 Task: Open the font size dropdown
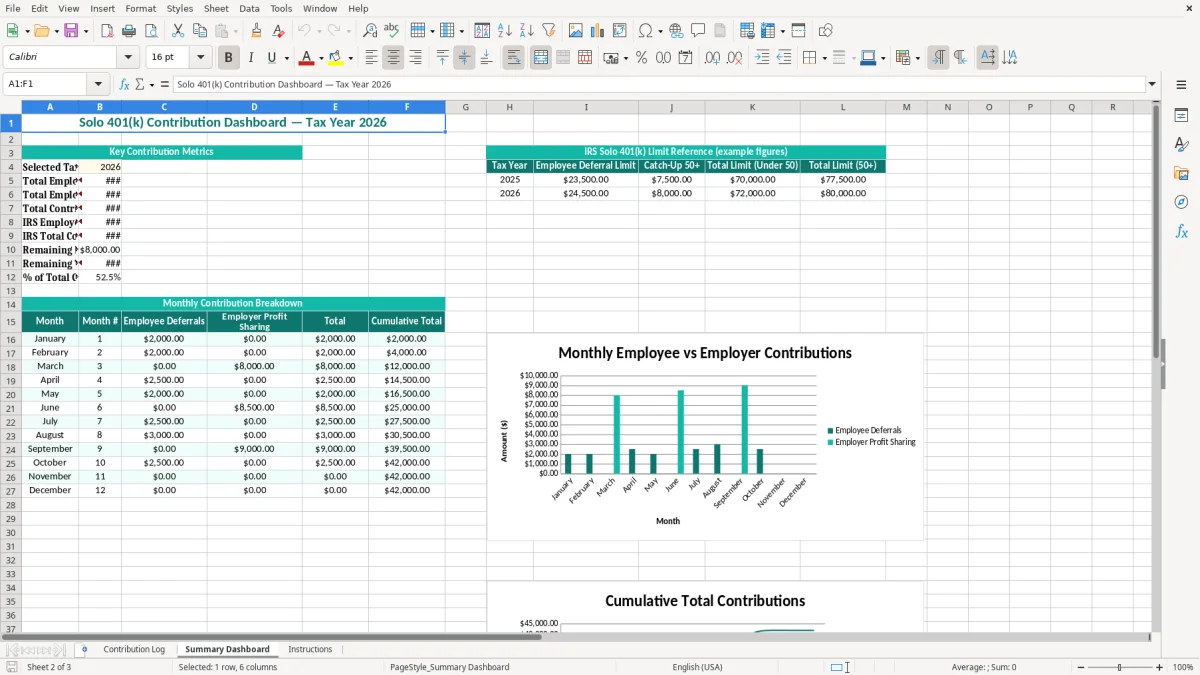point(200,58)
